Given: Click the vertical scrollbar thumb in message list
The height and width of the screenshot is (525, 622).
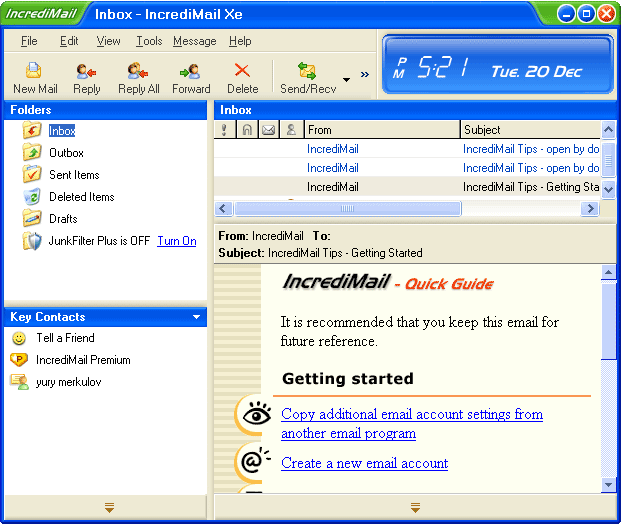Looking at the screenshot, I should pos(608,160).
